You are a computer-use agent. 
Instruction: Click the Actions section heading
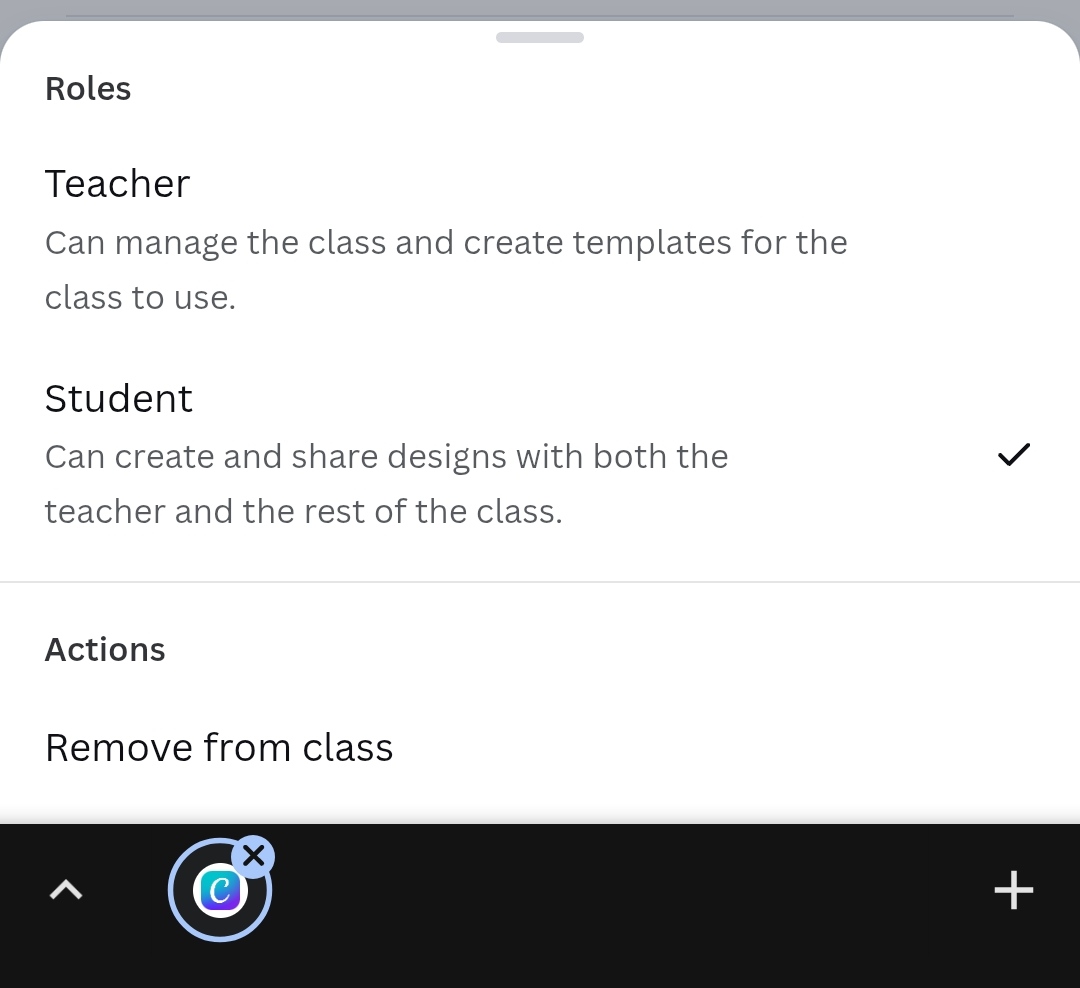pyautogui.click(x=105, y=650)
